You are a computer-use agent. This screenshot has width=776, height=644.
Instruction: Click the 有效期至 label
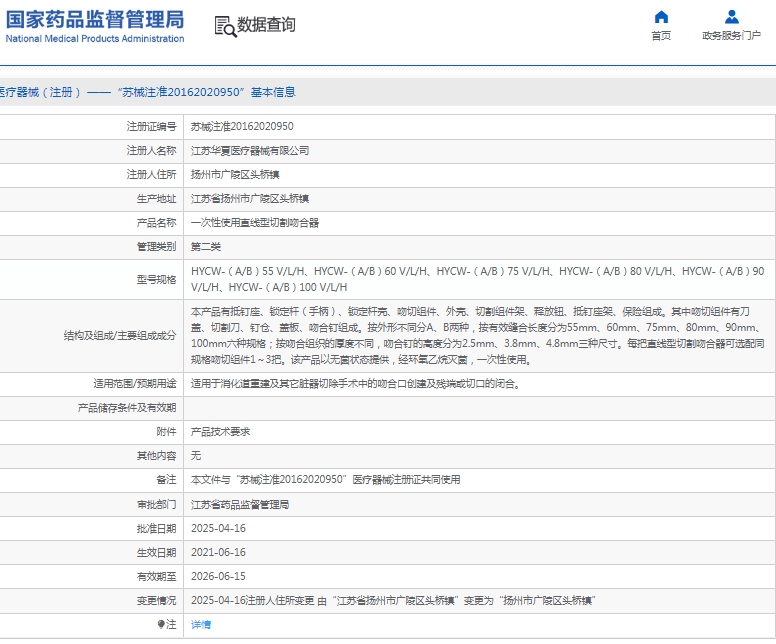coord(156,577)
